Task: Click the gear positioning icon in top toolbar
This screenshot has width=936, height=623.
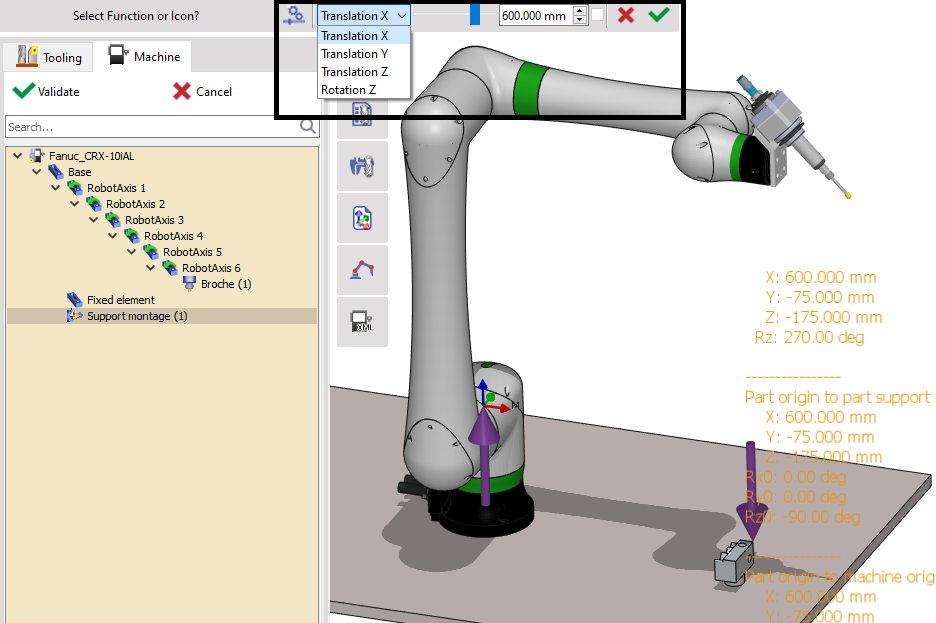Action: [295, 15]
